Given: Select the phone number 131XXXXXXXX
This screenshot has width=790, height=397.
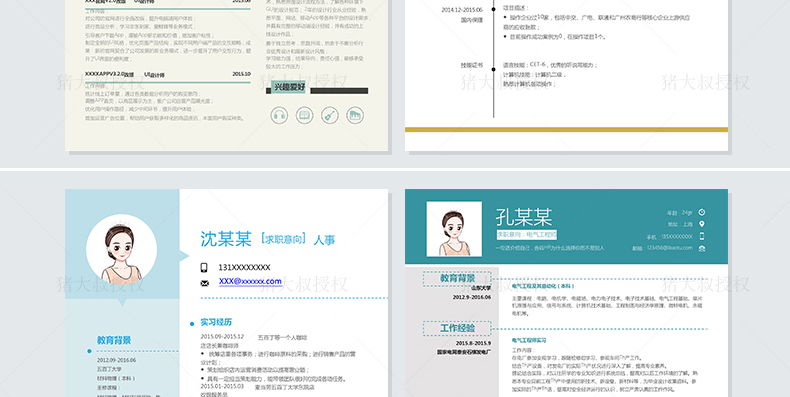Looking at the screenshot, I should click(244, 267).
